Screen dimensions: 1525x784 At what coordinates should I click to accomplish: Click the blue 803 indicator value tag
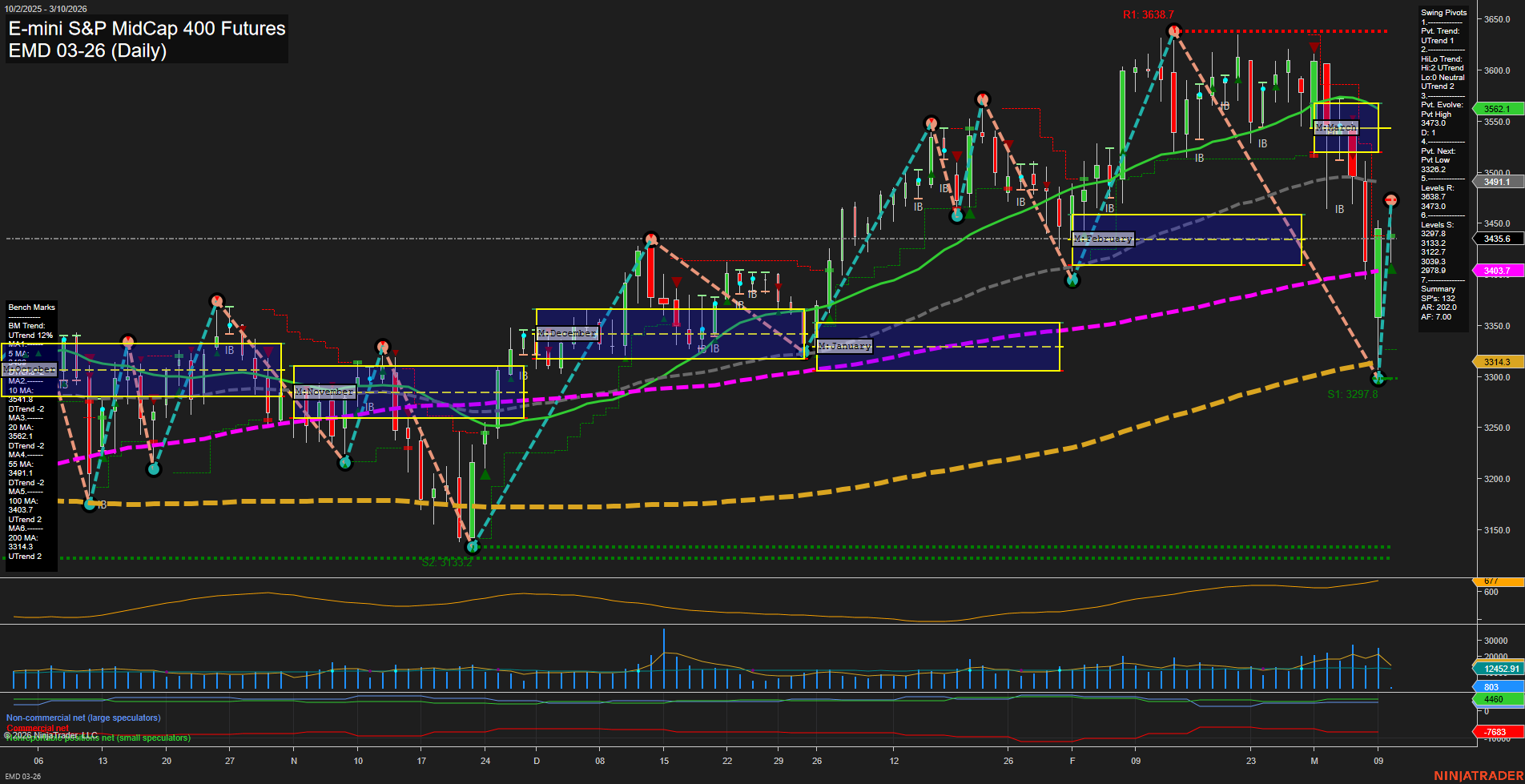coord(1495,686)
